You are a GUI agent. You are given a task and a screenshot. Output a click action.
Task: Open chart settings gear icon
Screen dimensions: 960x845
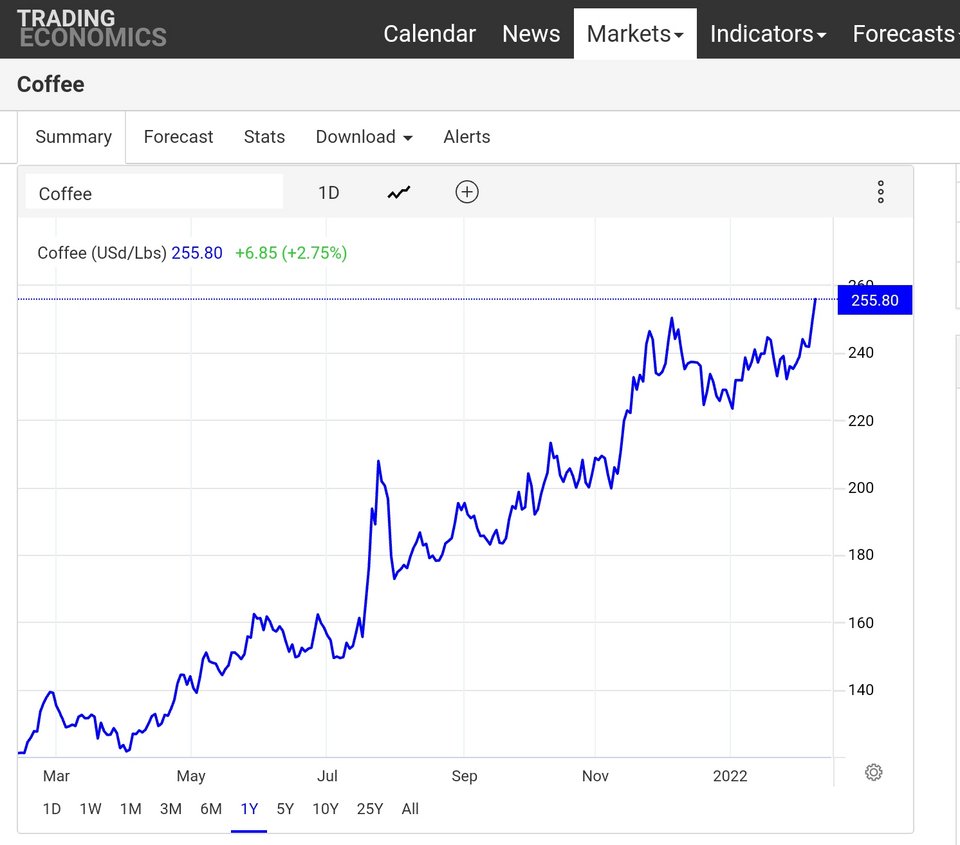click(x=874, y=772)
